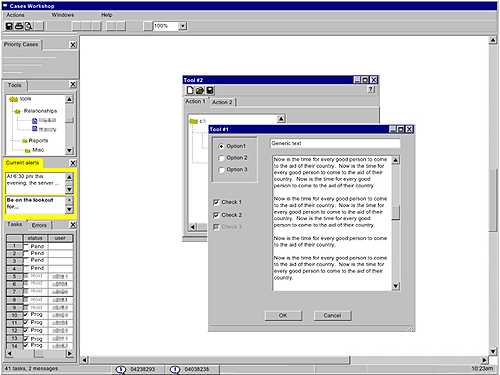Click the c:\ folder icon in Tool #2
This screenshot has width=500, height=375.
pos(193,121)
